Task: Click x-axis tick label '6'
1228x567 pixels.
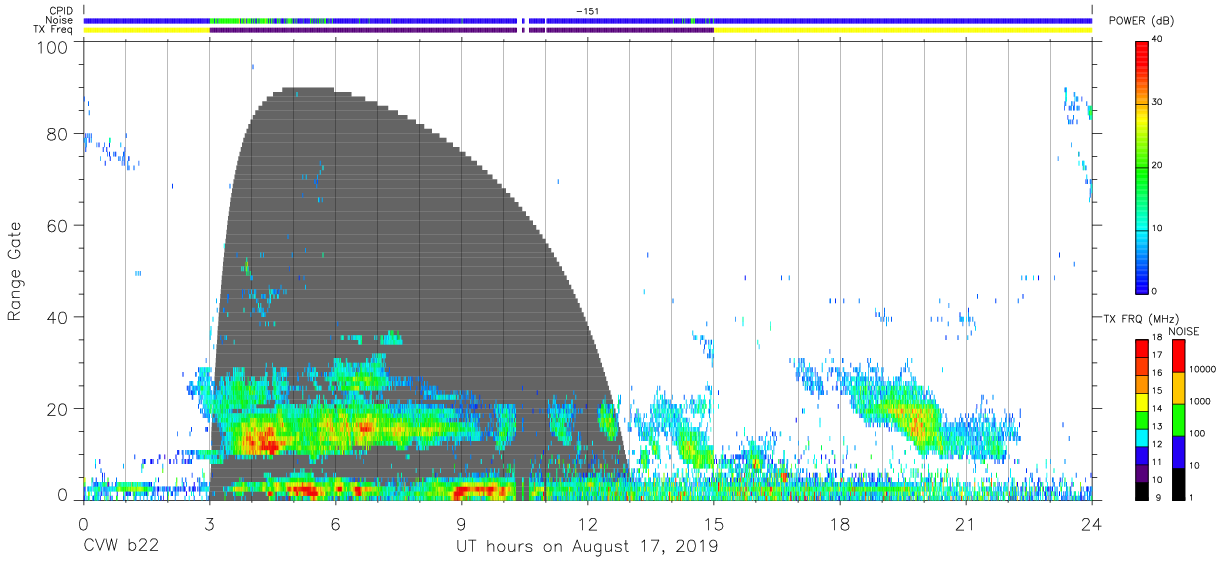Action: 335,524
